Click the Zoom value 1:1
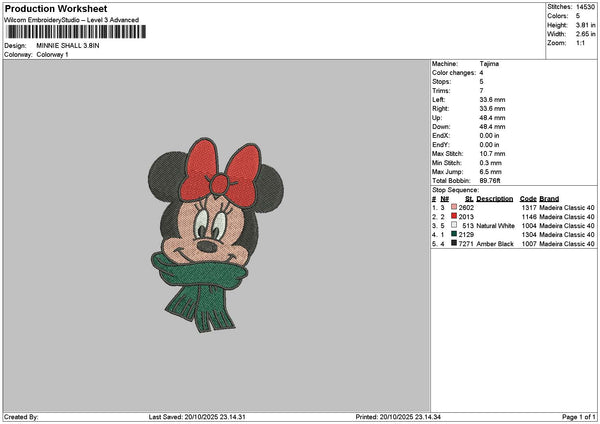Screen dimensions: 600x424 pyautogui.click(x=580, y=43)
